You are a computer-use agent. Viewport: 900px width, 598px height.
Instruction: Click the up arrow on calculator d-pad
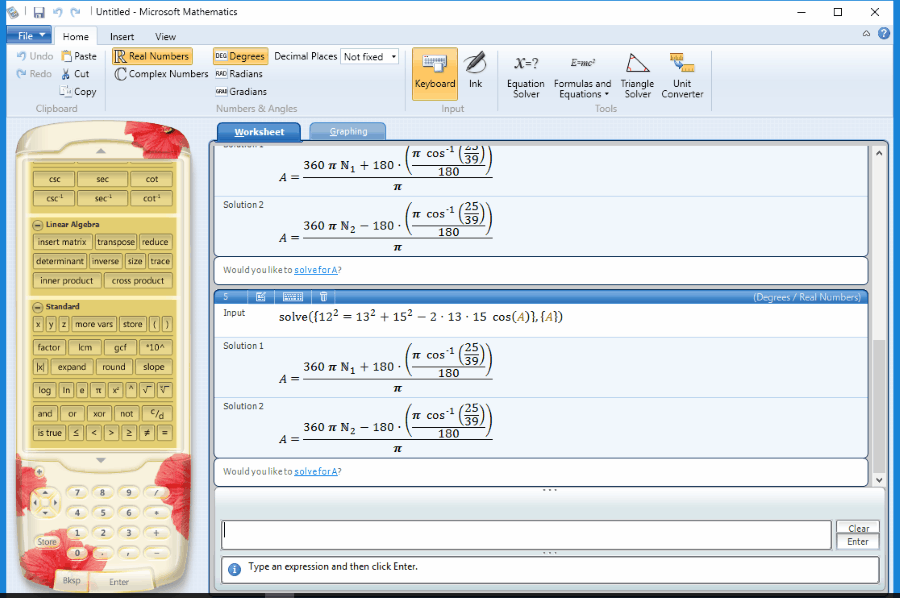(x=45, y=492)
